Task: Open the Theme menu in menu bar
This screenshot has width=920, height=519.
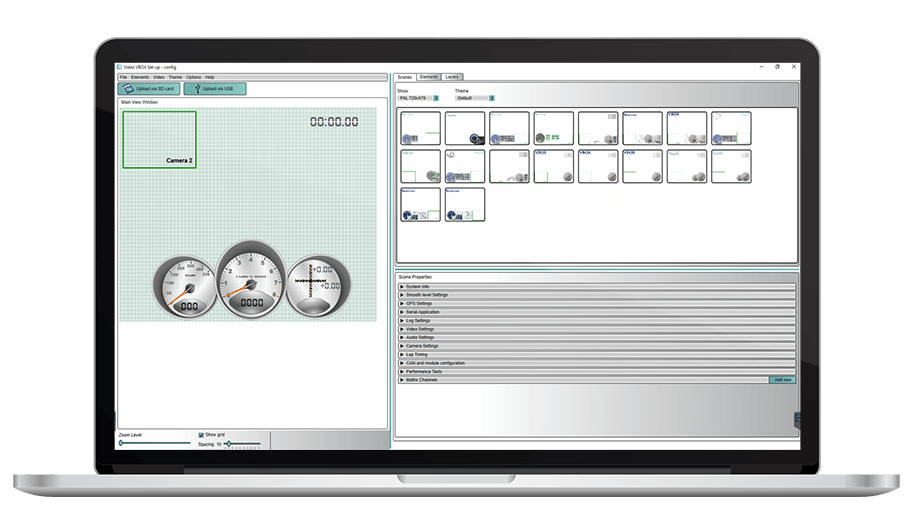Action: [x=175, y=77]
